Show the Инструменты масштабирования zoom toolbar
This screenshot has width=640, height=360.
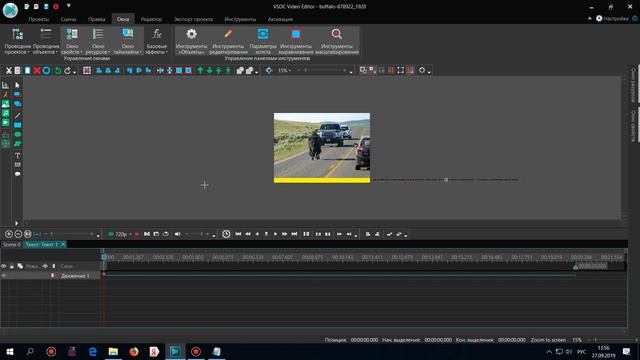(x=337, y=41)
